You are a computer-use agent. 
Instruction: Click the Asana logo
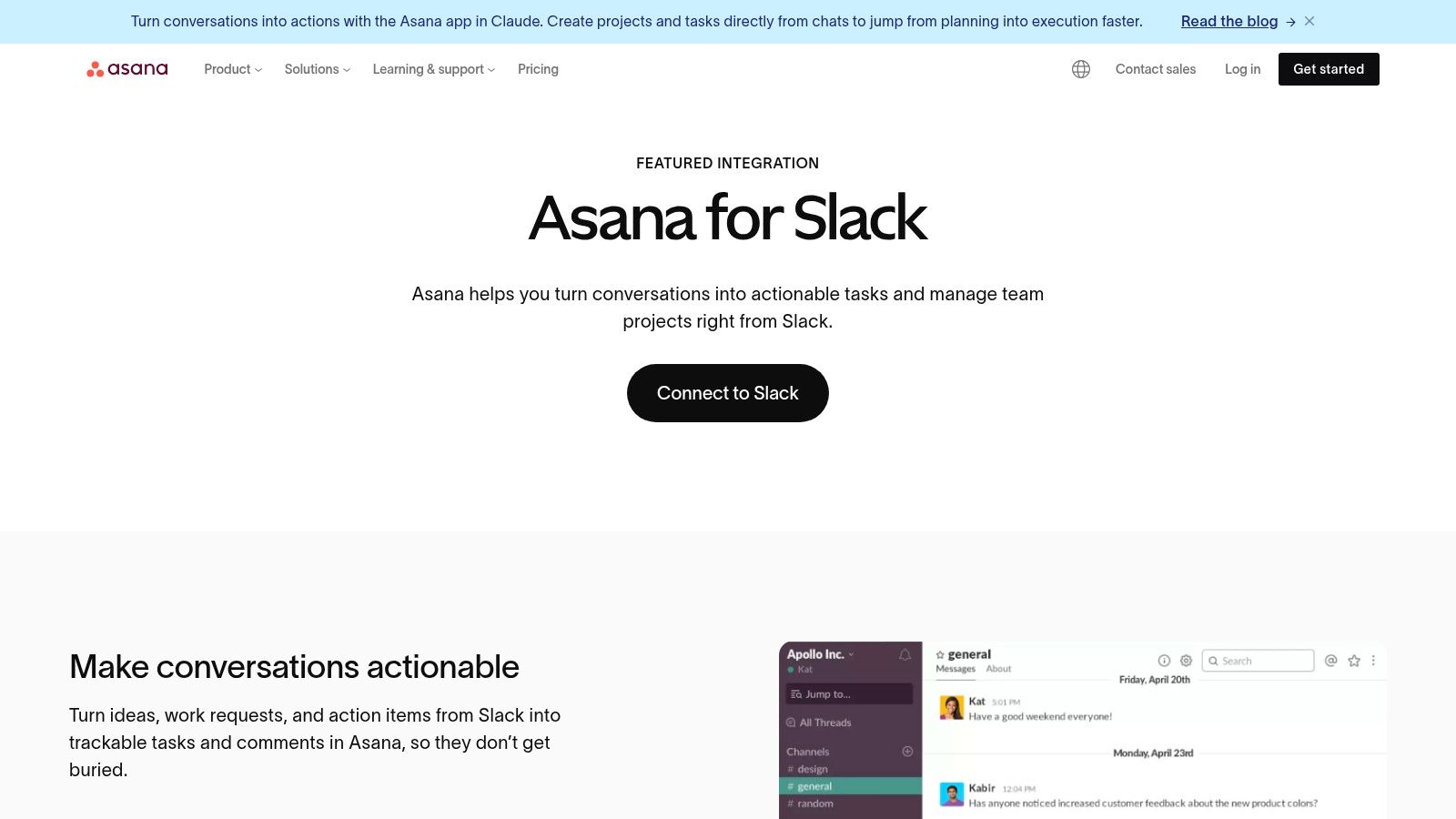pos(127,69)
